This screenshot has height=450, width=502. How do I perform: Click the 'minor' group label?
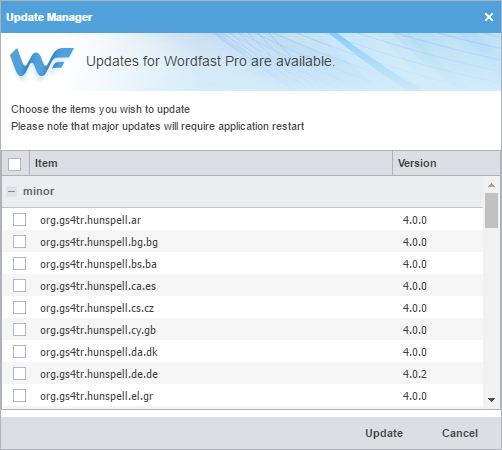point(38,191)
